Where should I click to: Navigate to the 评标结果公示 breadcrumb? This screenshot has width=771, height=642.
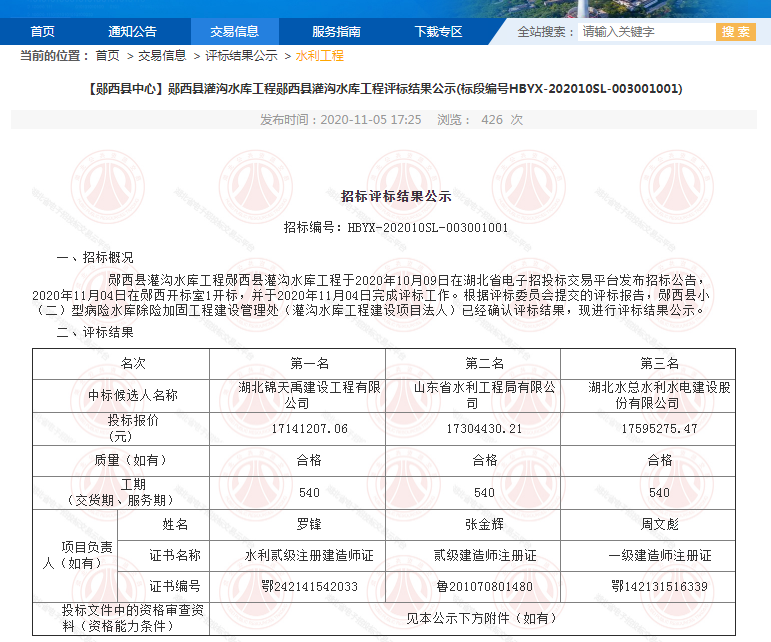241,56
